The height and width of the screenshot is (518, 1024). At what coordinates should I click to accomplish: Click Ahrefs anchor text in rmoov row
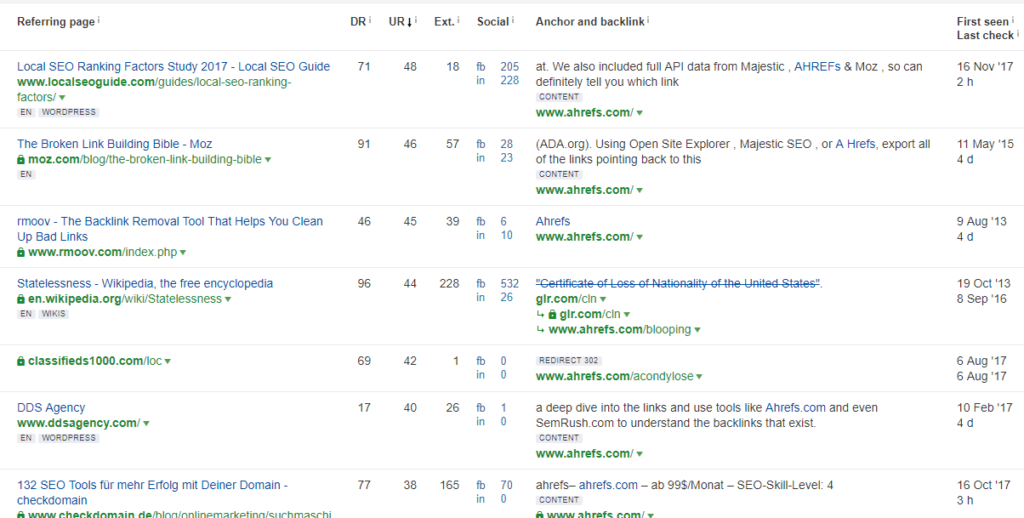click(552, 221)
